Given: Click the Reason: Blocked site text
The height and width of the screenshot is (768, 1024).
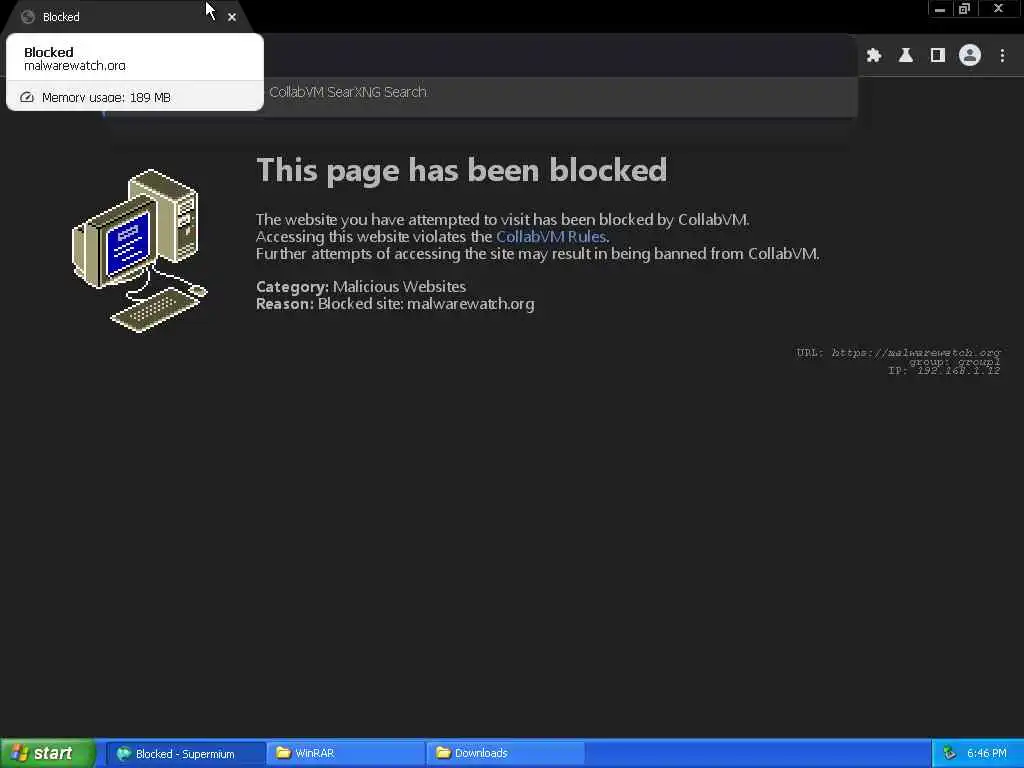Looking at the screenshot, I should (395, 304).
